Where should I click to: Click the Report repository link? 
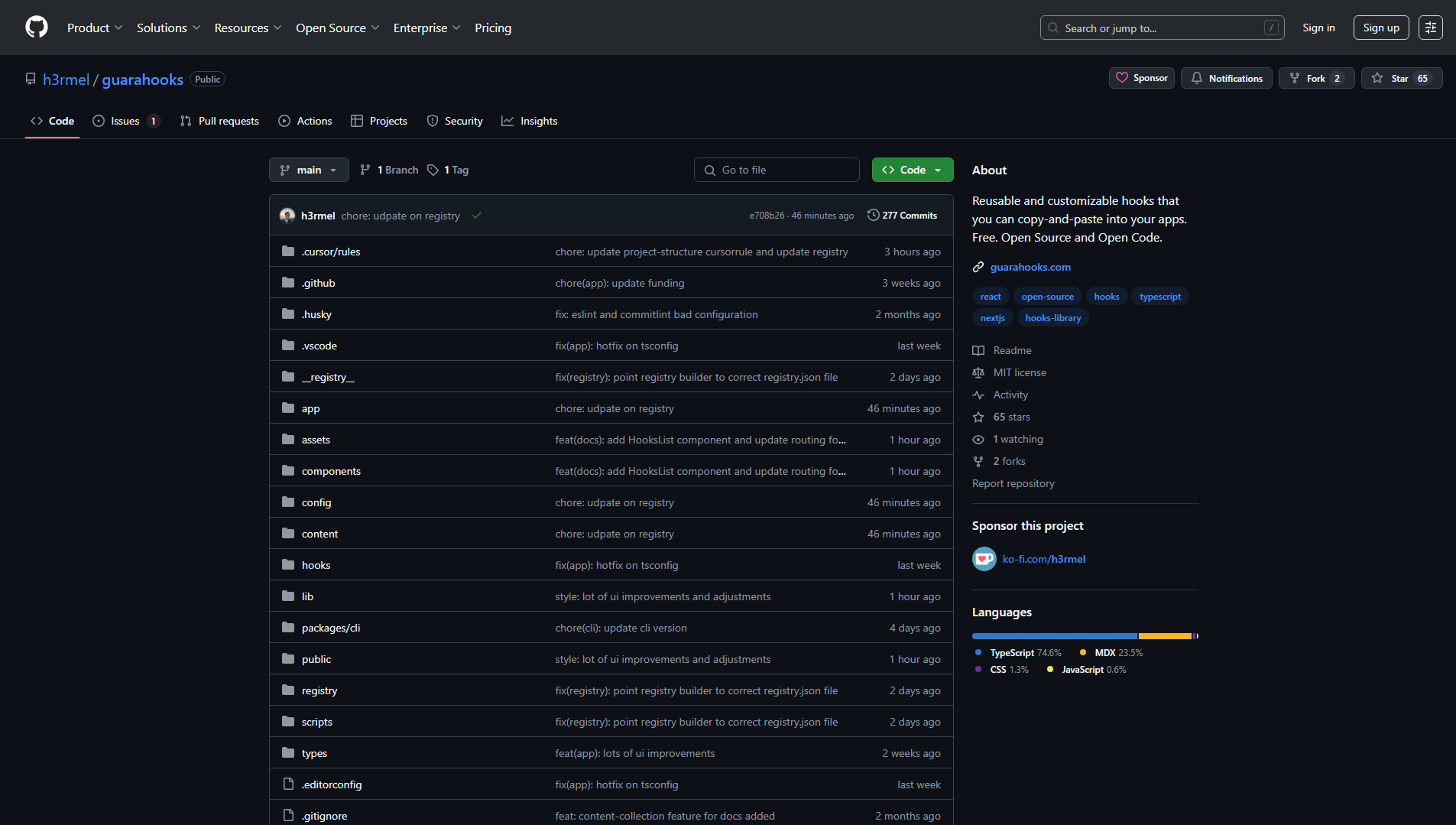[x=1013, y=483]
